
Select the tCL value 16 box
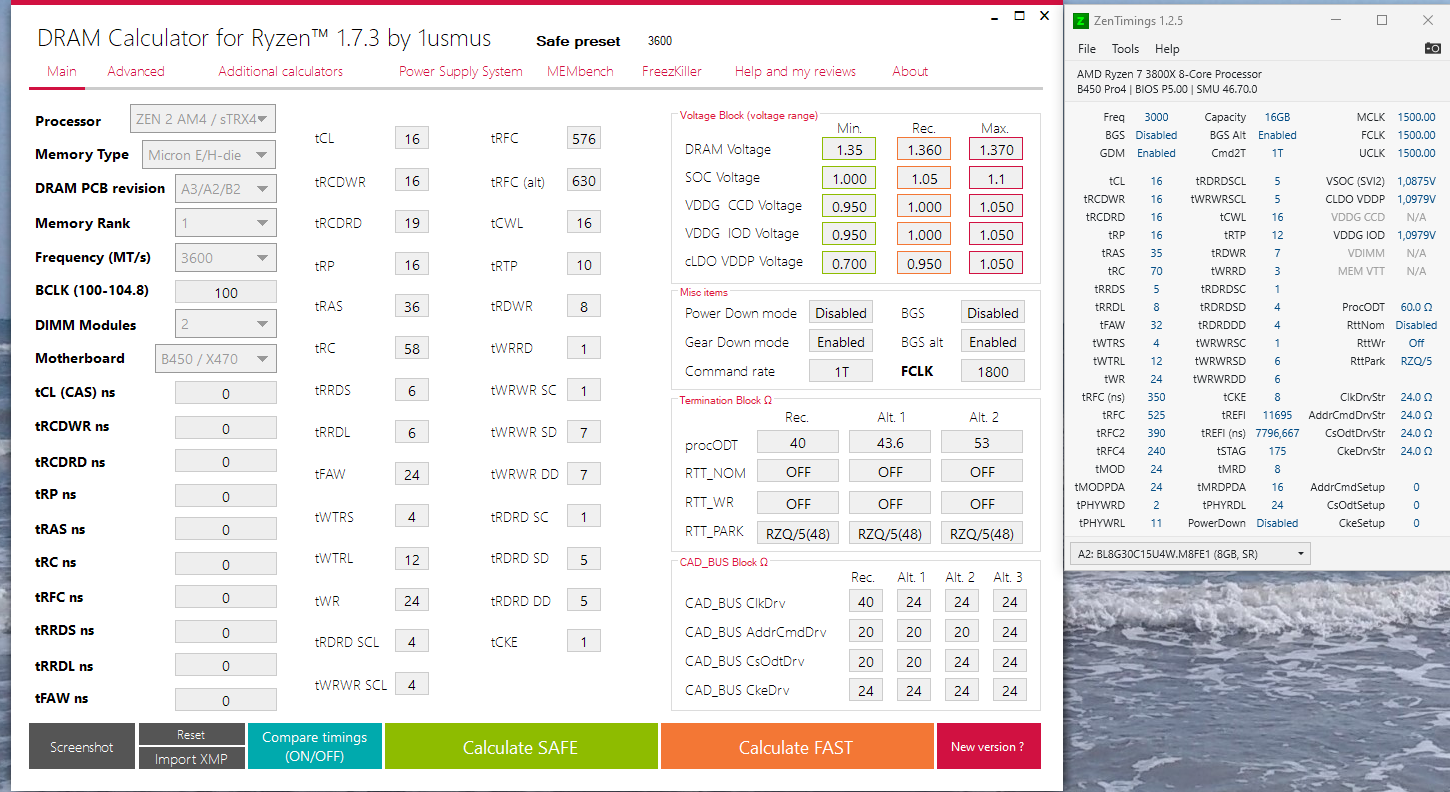tap(412, 139)
